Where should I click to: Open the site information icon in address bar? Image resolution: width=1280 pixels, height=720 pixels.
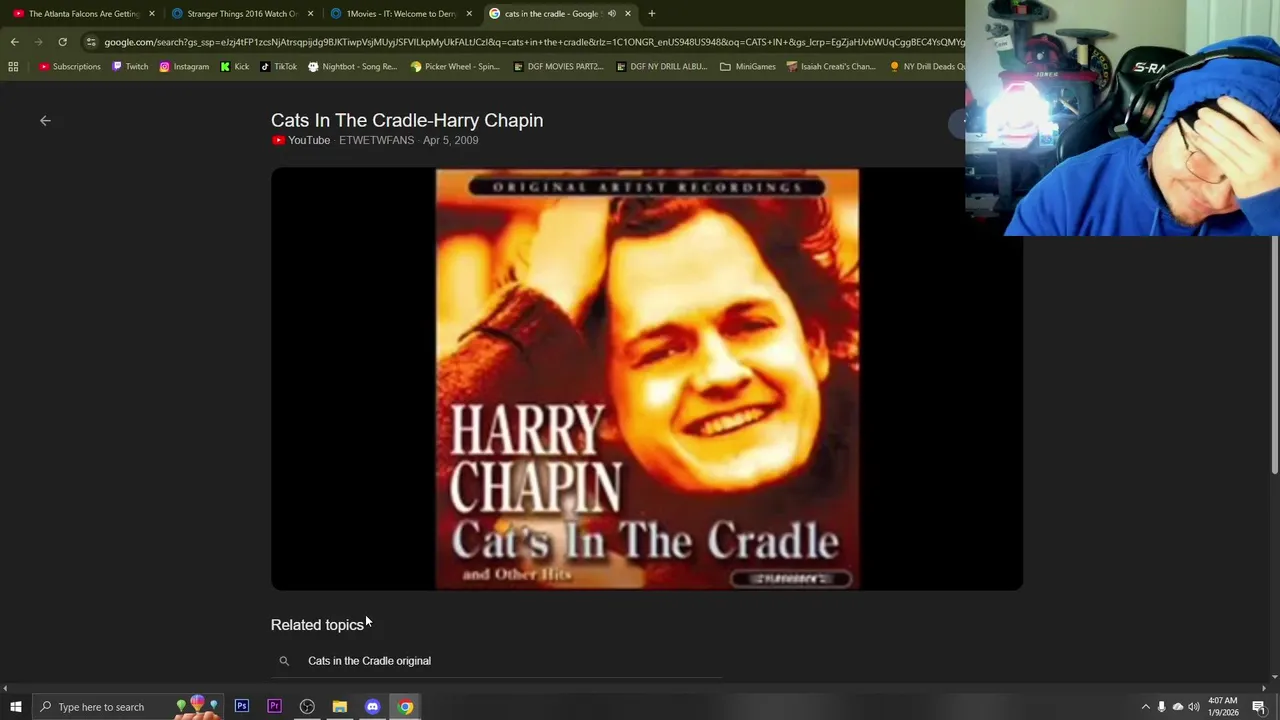click(x=91, y=42)
